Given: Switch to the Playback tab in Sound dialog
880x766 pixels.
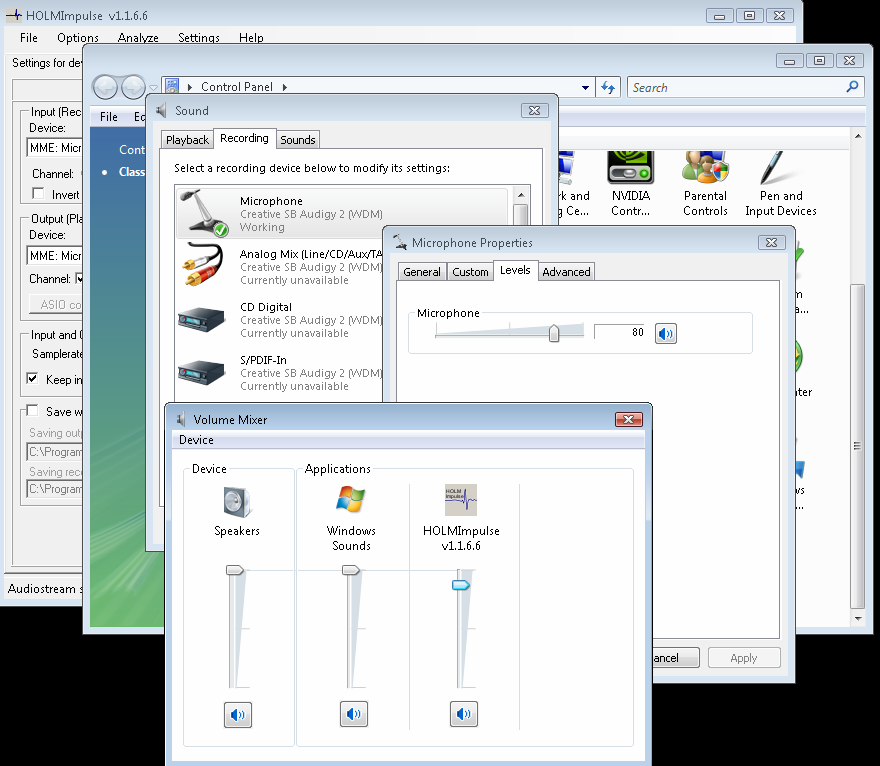Looking at the screenshot, I should pos(187,140).
